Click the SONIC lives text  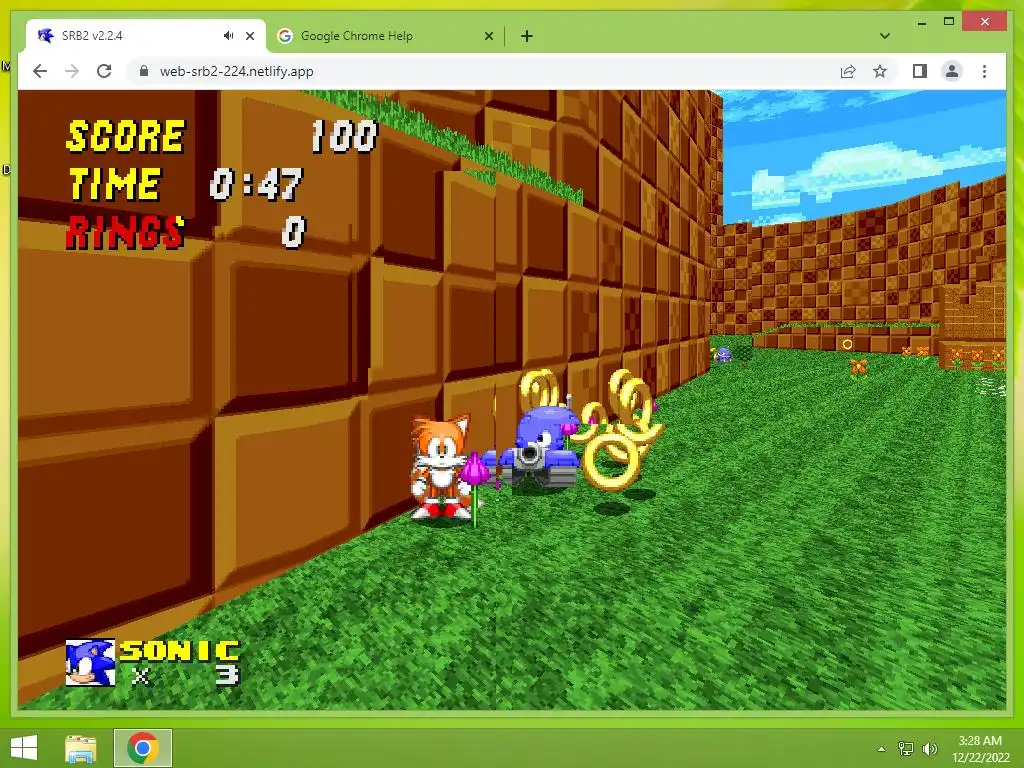tap(180, 651)
